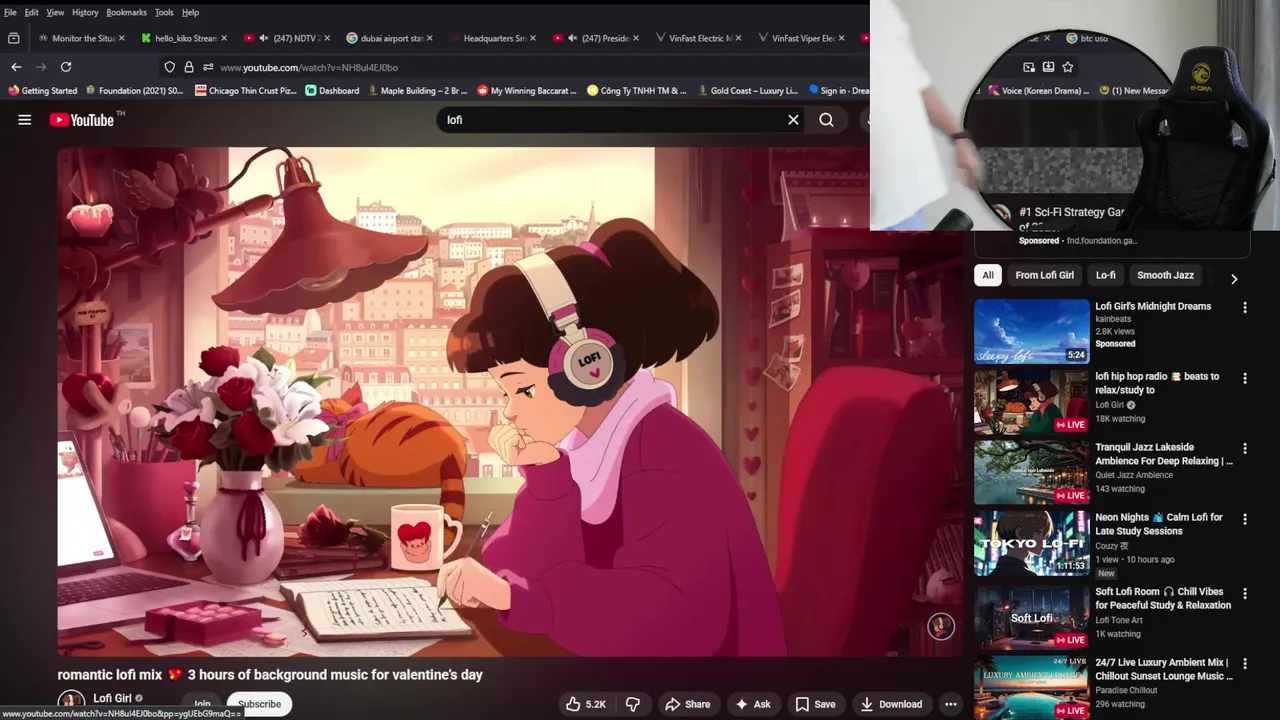The height and width of the screenshot is (720, 1280).
Task: Close the VinFast Viper tab
Action: (x=842, y=38)
